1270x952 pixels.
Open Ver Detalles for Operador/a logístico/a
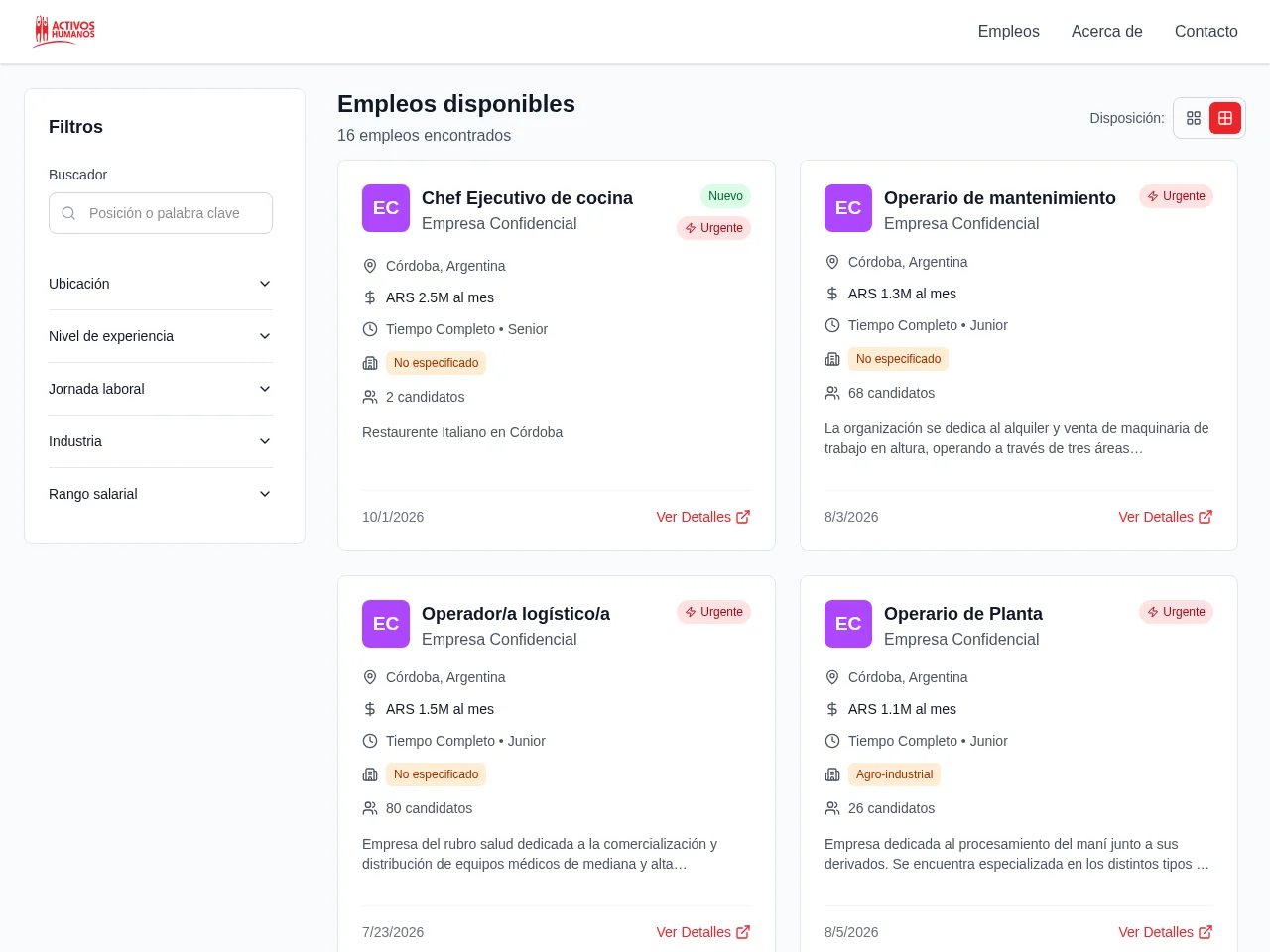coord(703,932)
